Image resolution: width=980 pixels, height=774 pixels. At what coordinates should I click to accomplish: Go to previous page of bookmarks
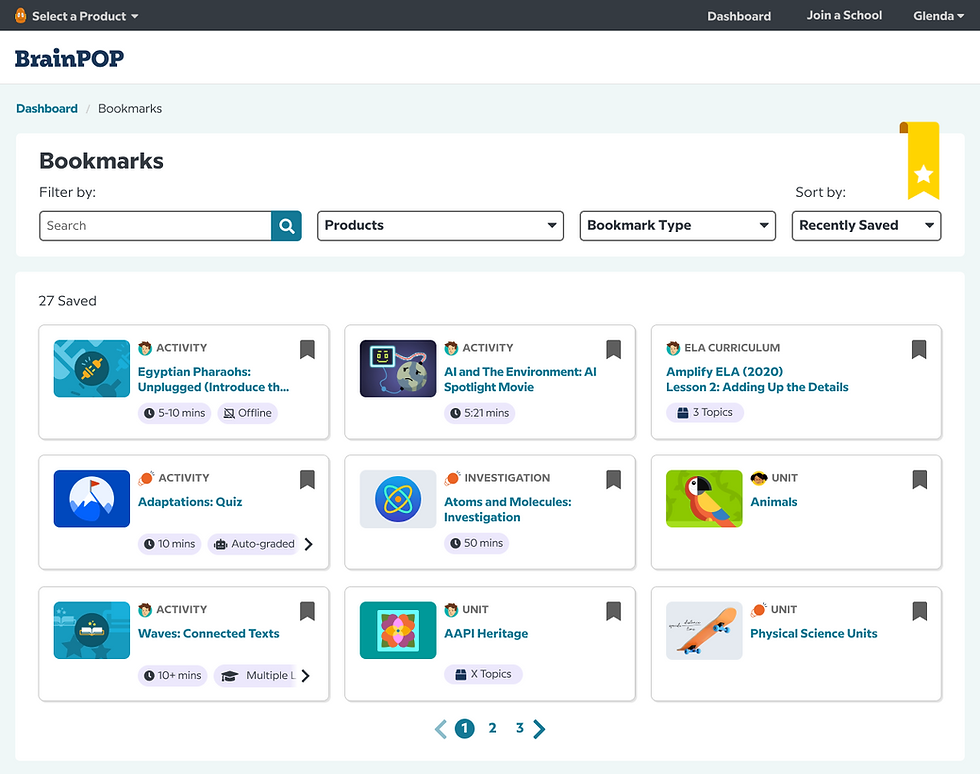coord(441,728)
